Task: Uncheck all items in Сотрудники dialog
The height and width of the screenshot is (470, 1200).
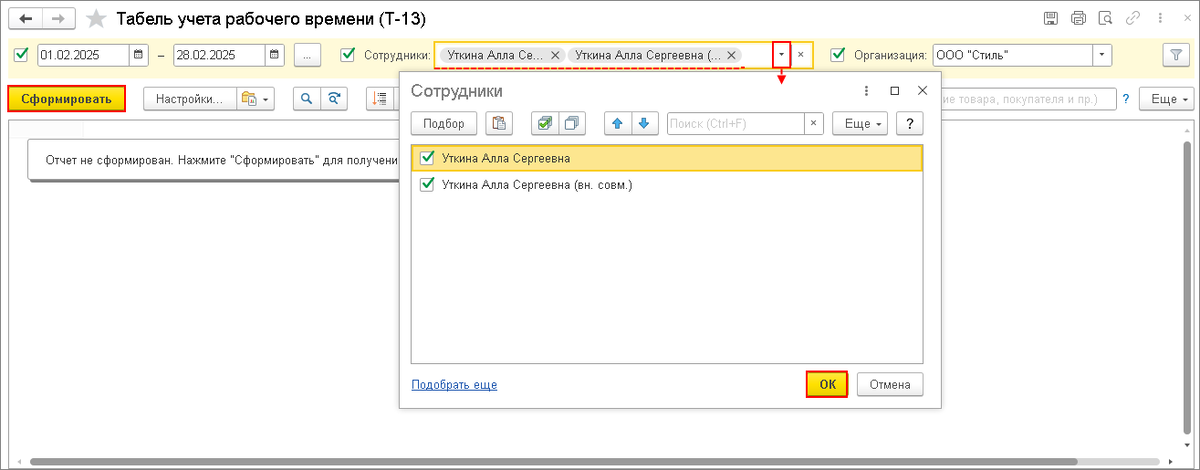Action: coord(572,124)
